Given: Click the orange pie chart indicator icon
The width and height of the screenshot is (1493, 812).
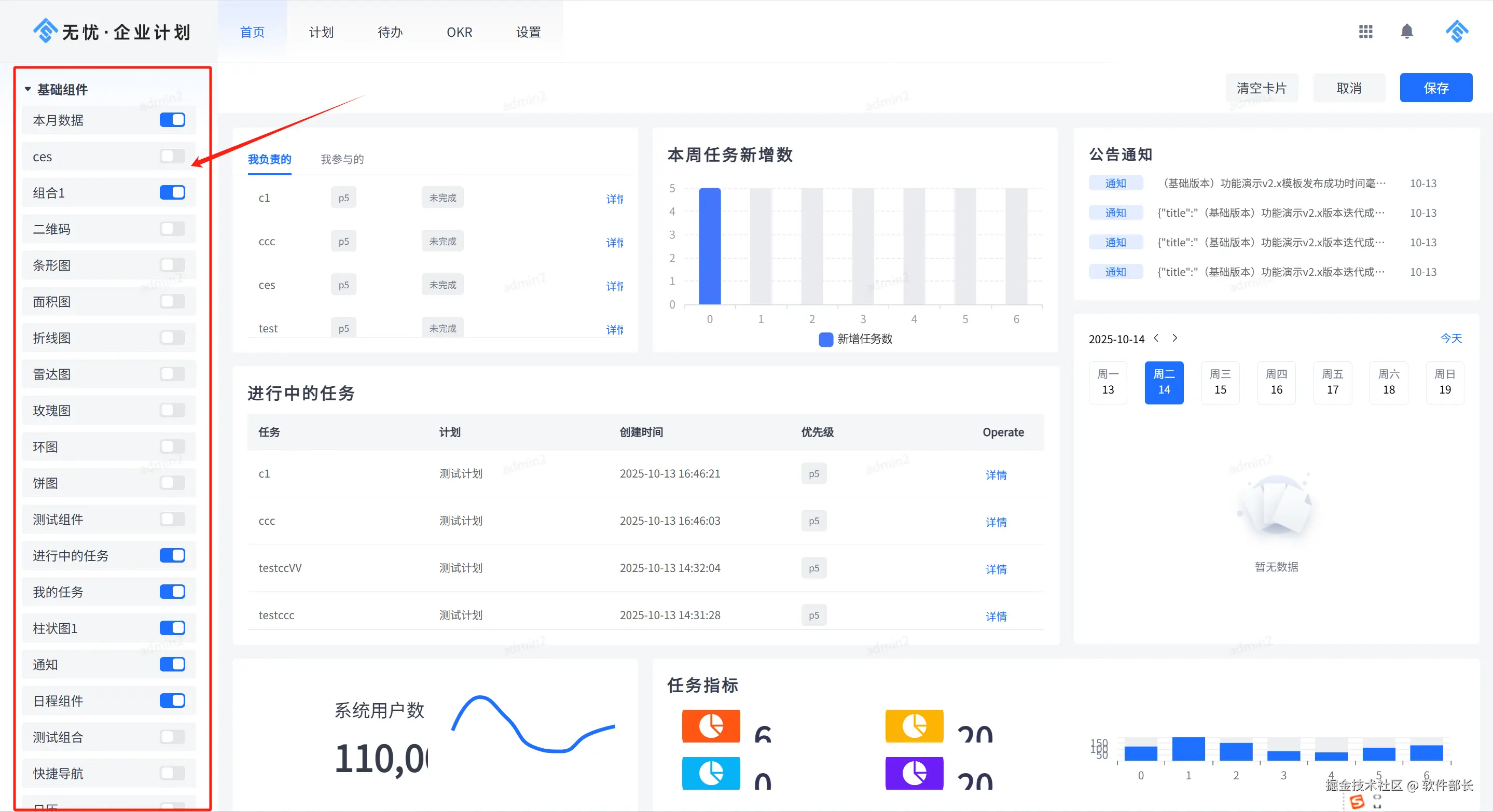Looking at the screenshot, I should click(x=711, y=726).
